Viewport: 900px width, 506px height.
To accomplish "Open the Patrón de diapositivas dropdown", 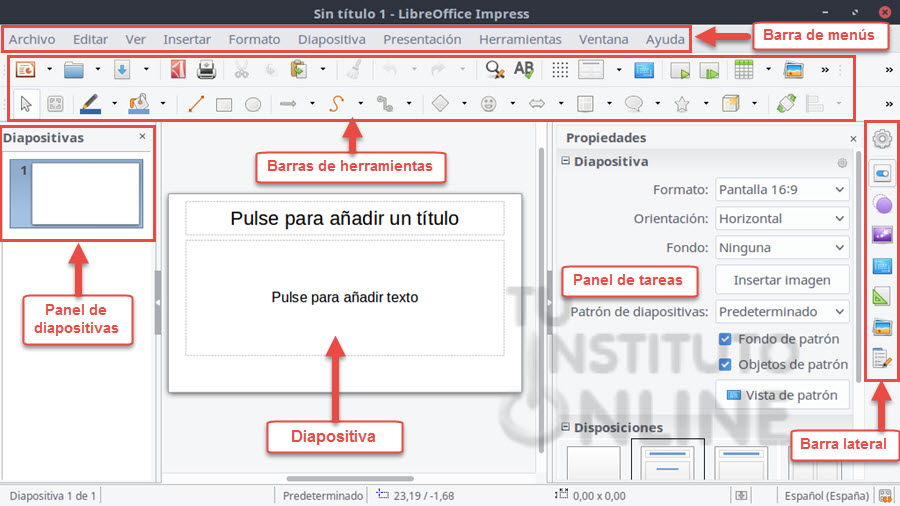I will 782,312.
